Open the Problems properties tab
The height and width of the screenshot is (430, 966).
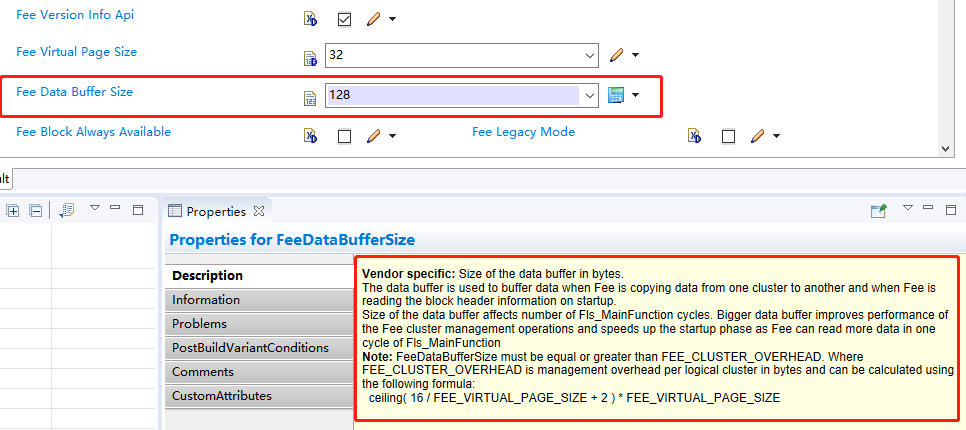tap(259, 324)
